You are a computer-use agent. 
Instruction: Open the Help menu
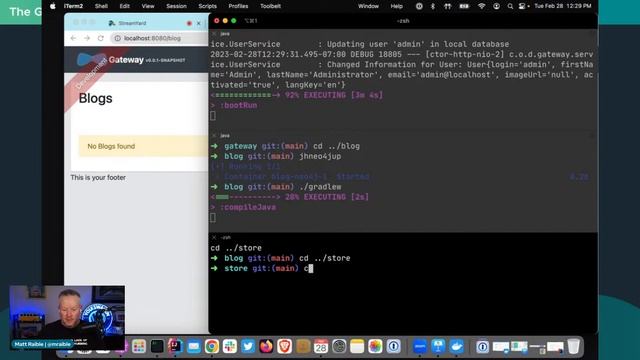[x=396, y=6]
